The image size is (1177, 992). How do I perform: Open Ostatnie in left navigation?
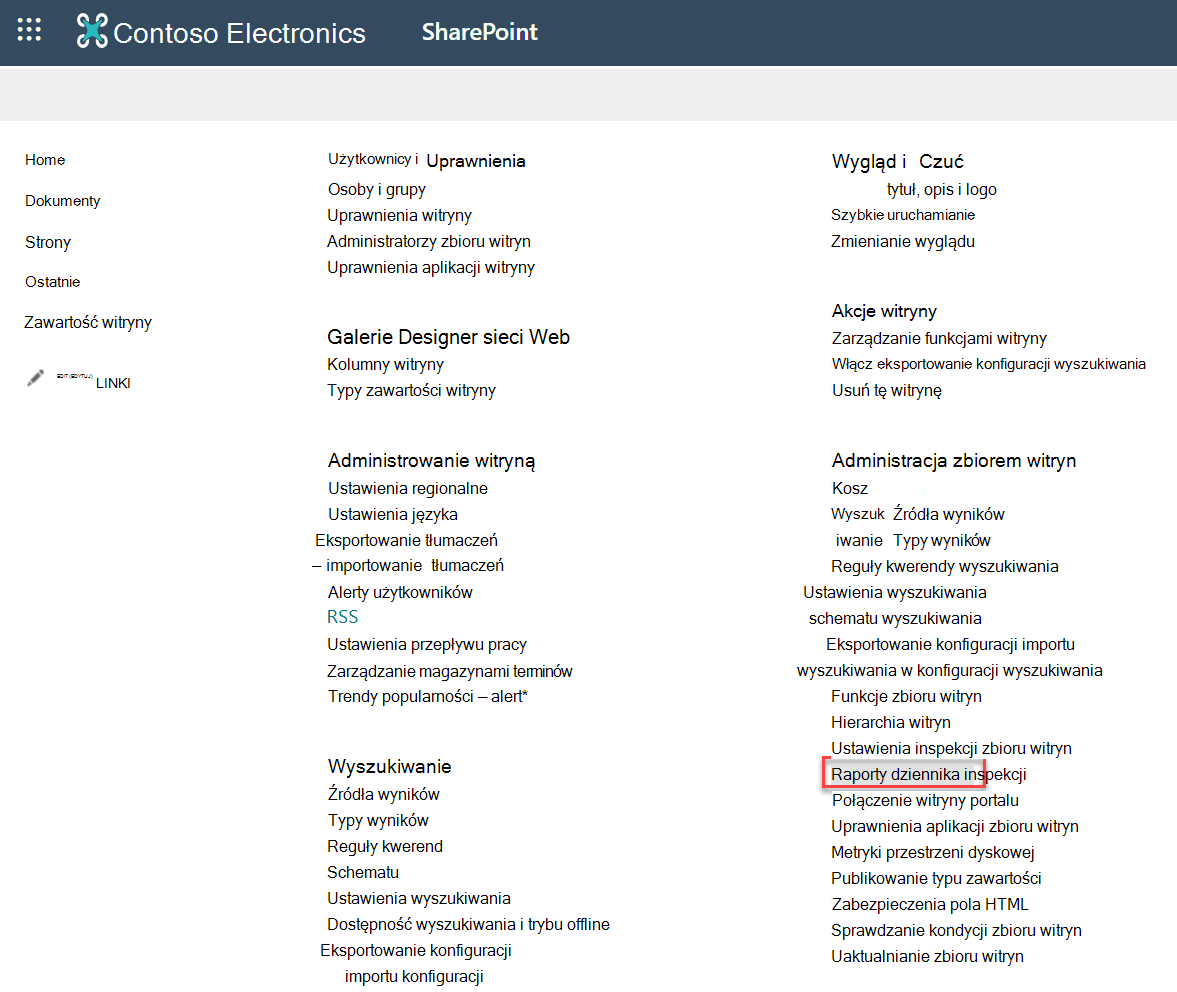(x=53, y=282)
